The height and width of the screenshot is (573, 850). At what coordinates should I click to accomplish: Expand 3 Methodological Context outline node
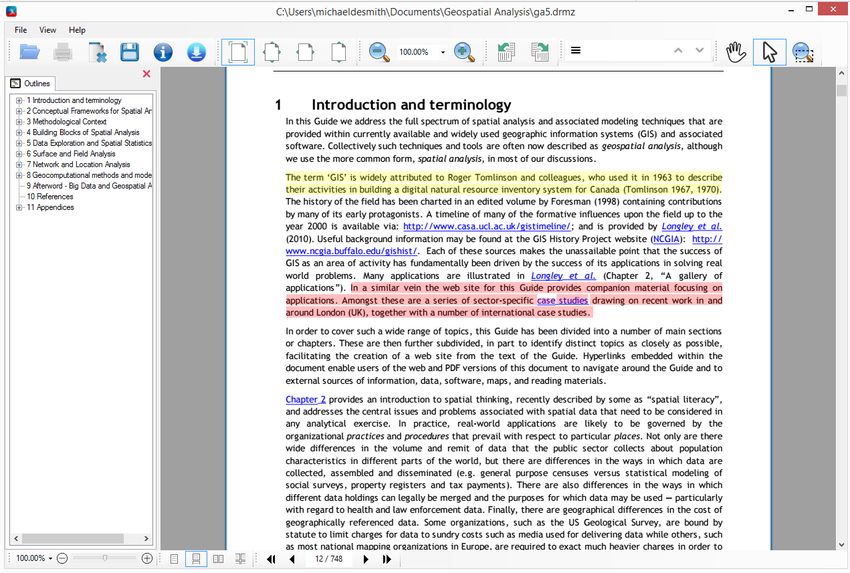point(19,122)
